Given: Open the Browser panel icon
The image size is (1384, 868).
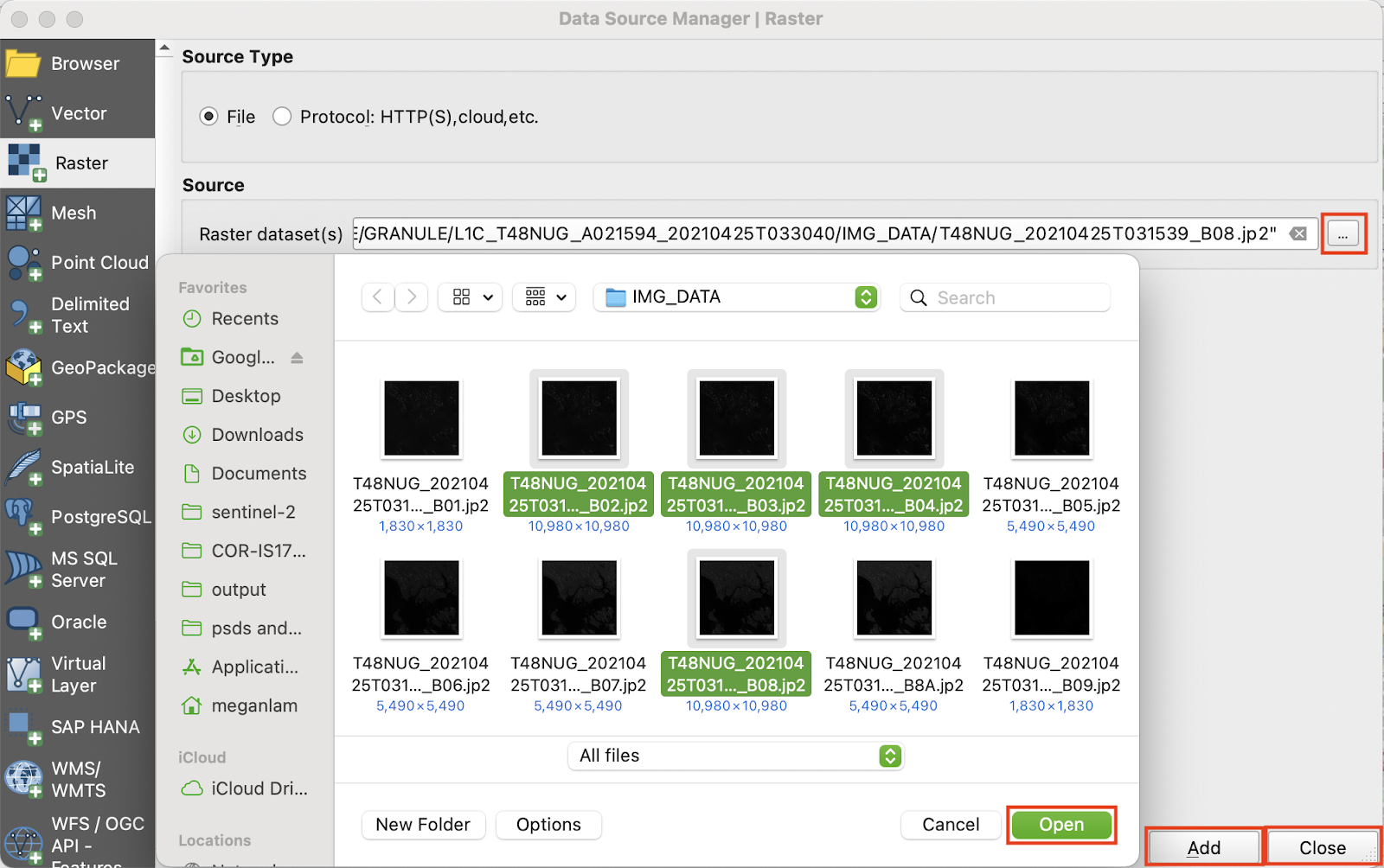Looking at the screenshot, I should [x=23, y=64].
